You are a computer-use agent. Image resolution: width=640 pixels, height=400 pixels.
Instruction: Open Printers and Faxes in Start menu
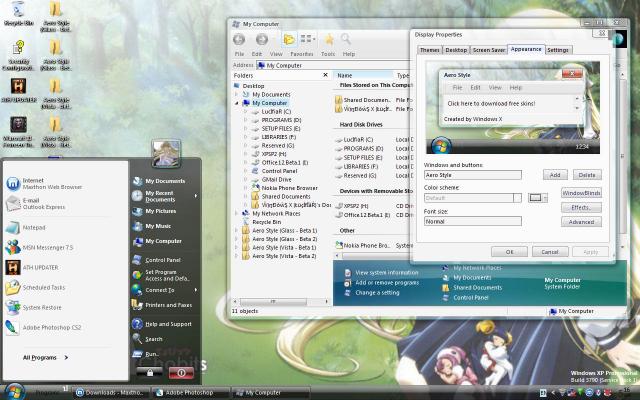(x=162, y=305)
